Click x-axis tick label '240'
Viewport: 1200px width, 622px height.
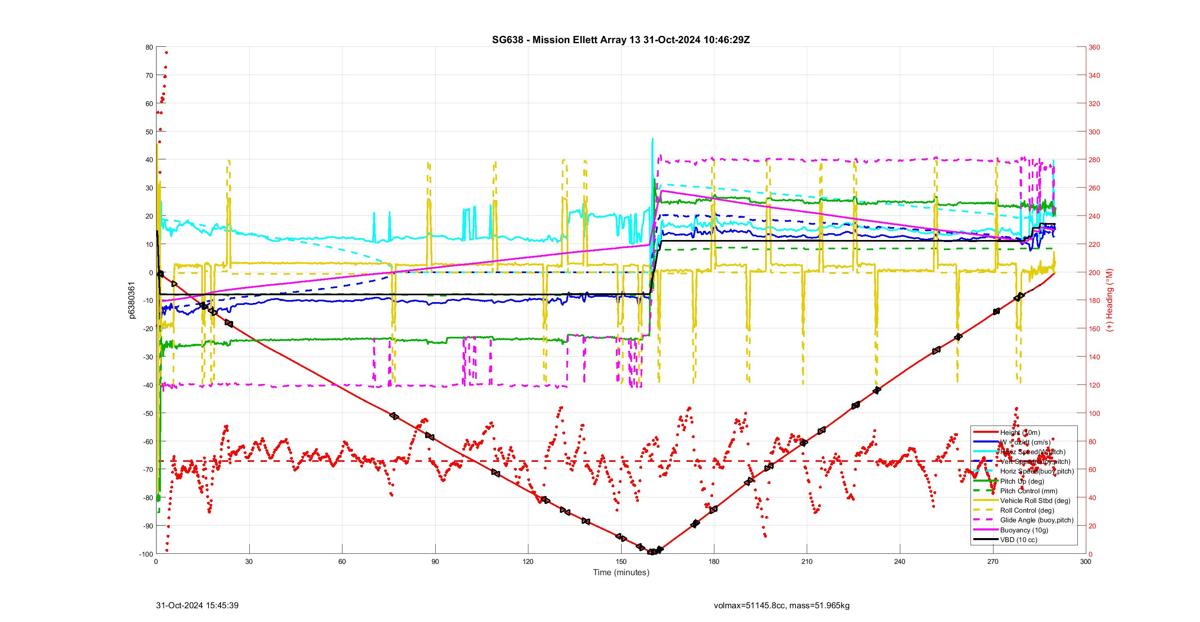899,561
